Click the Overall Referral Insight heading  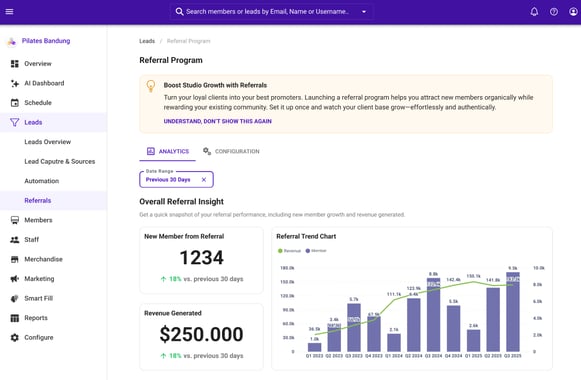182,201
